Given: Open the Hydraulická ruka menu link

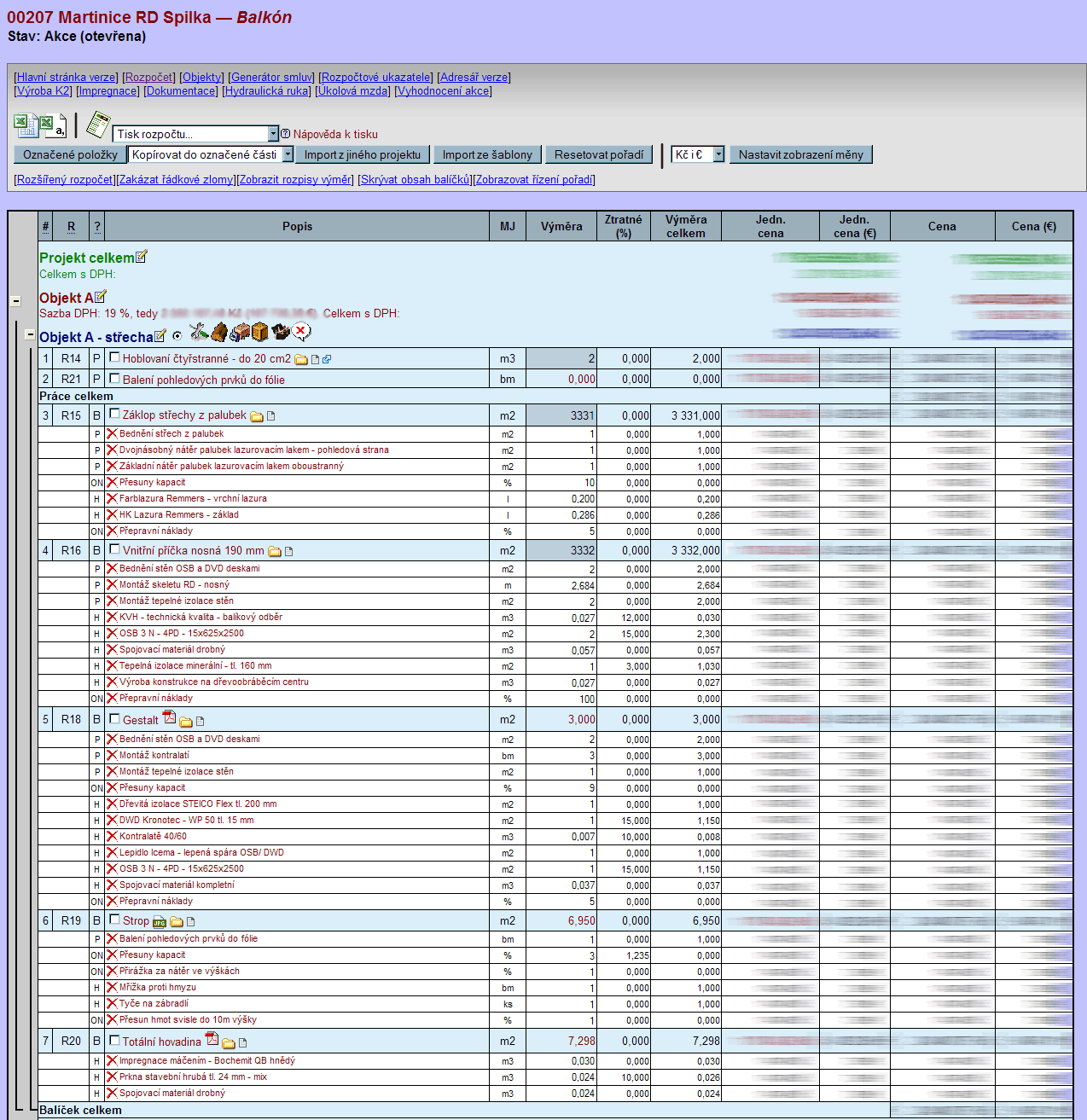Looking at the screenshot, I should pos(267,91).
